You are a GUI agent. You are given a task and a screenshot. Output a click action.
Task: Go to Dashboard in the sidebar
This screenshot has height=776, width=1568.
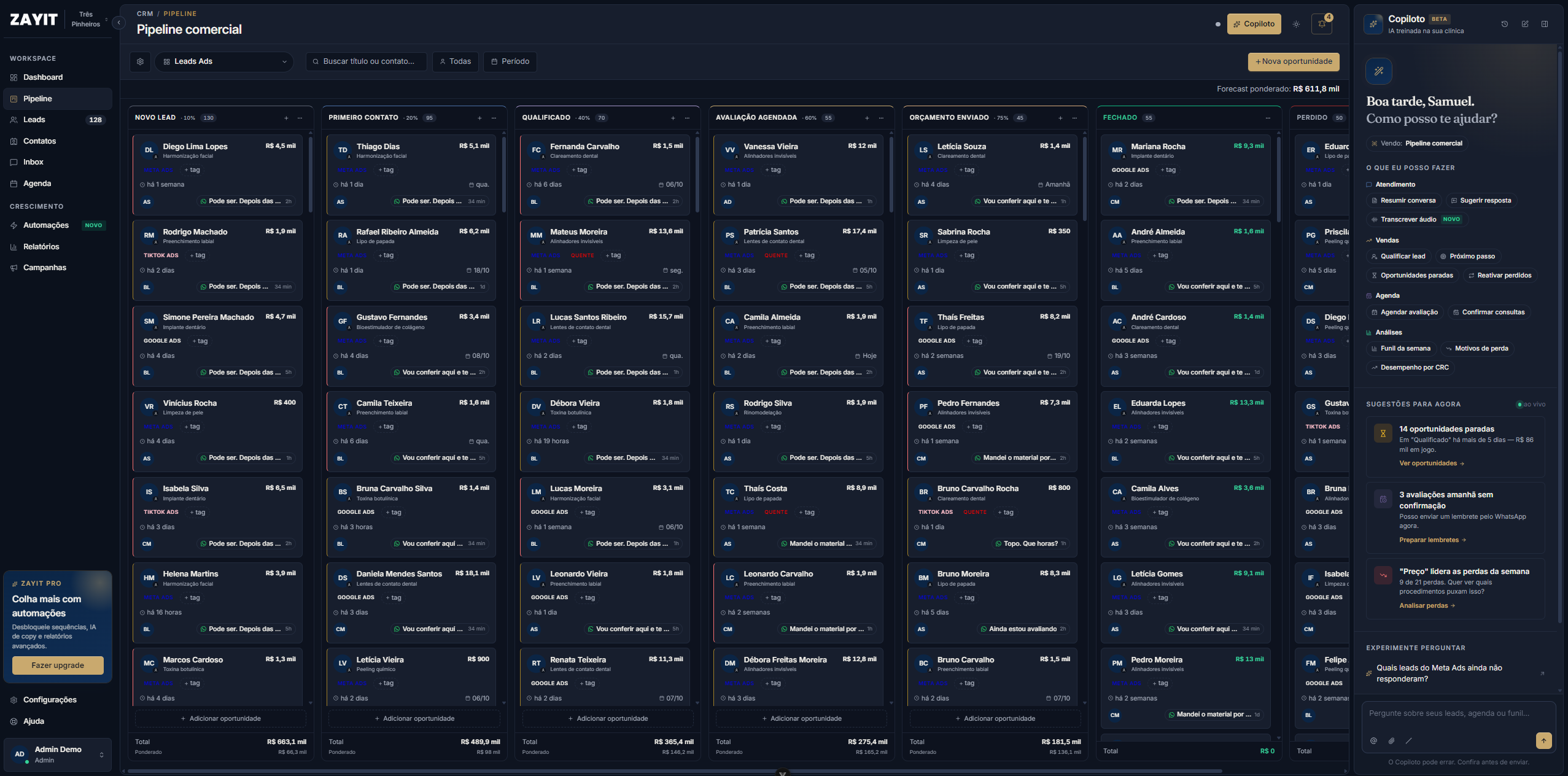pyautogui.click(x=58, y=77)
